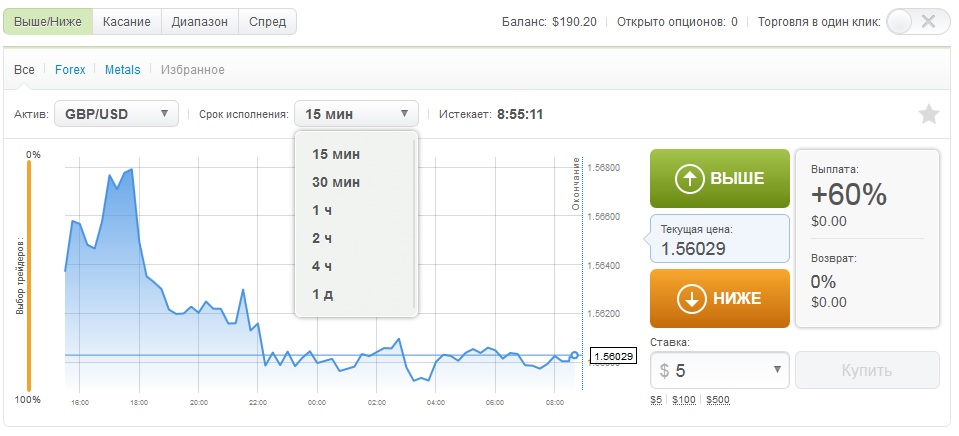Viewport: 959px width, 436px height.
Task: Mark asset as favorite with star icon
Action: point(928,114)
